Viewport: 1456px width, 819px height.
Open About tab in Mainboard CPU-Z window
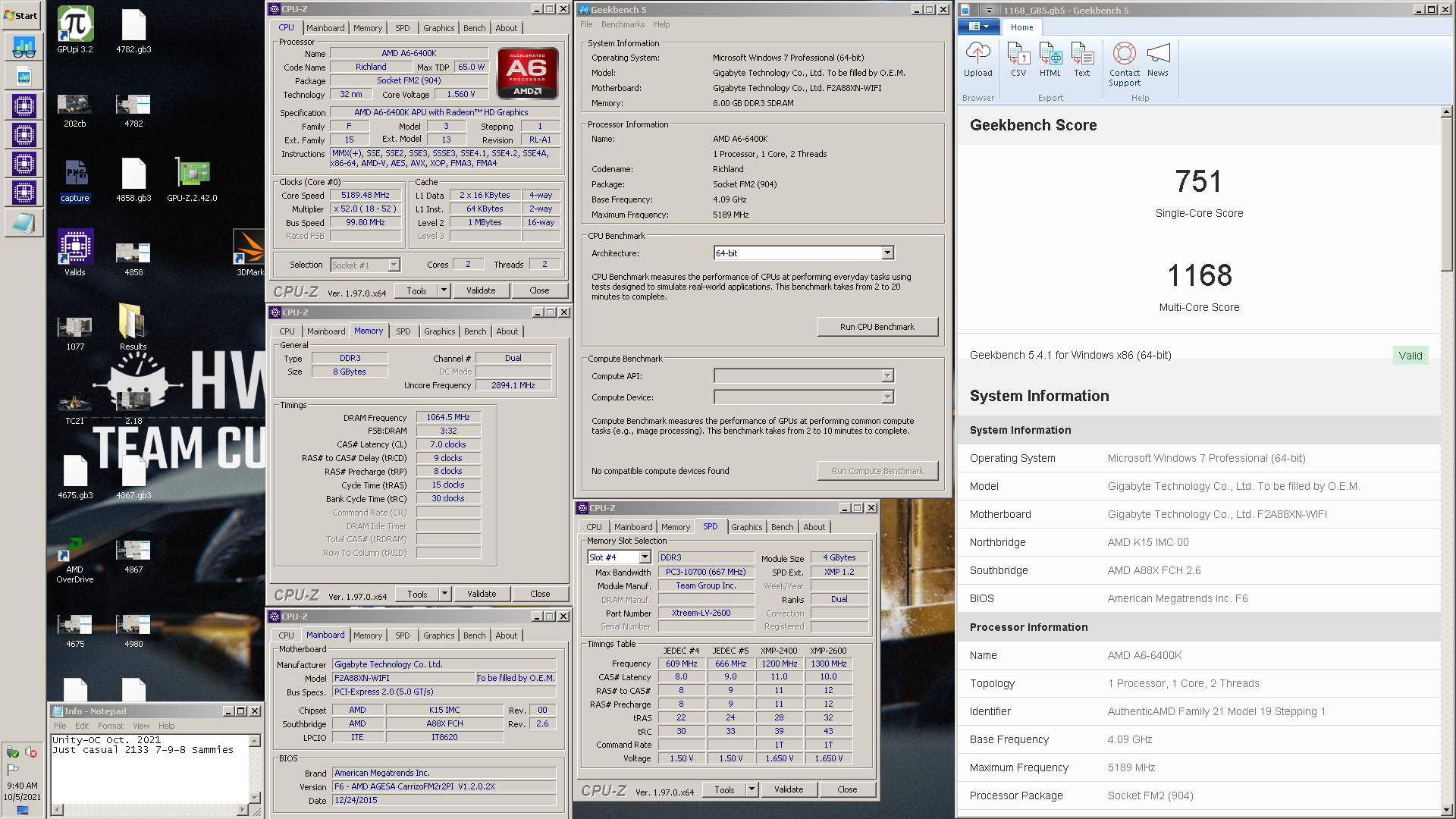tap(507, 635)
